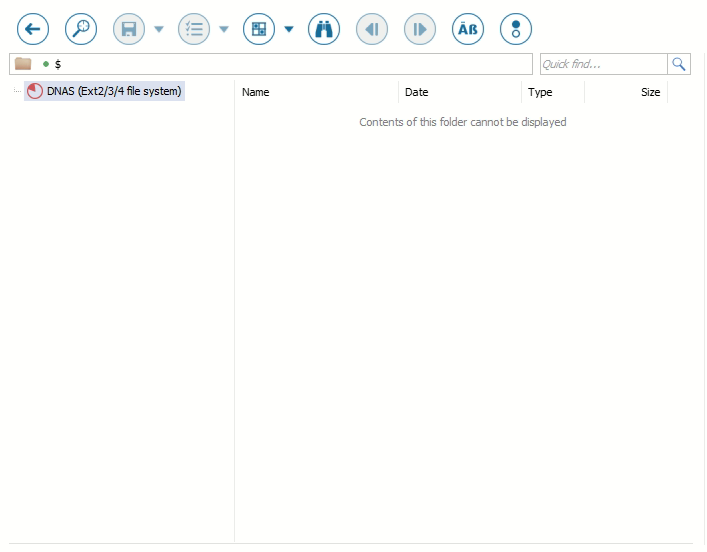This screenshot has width=707, height=552.
Task: Click the two-circle toolbar icon
Action: [x=516, y=29]
